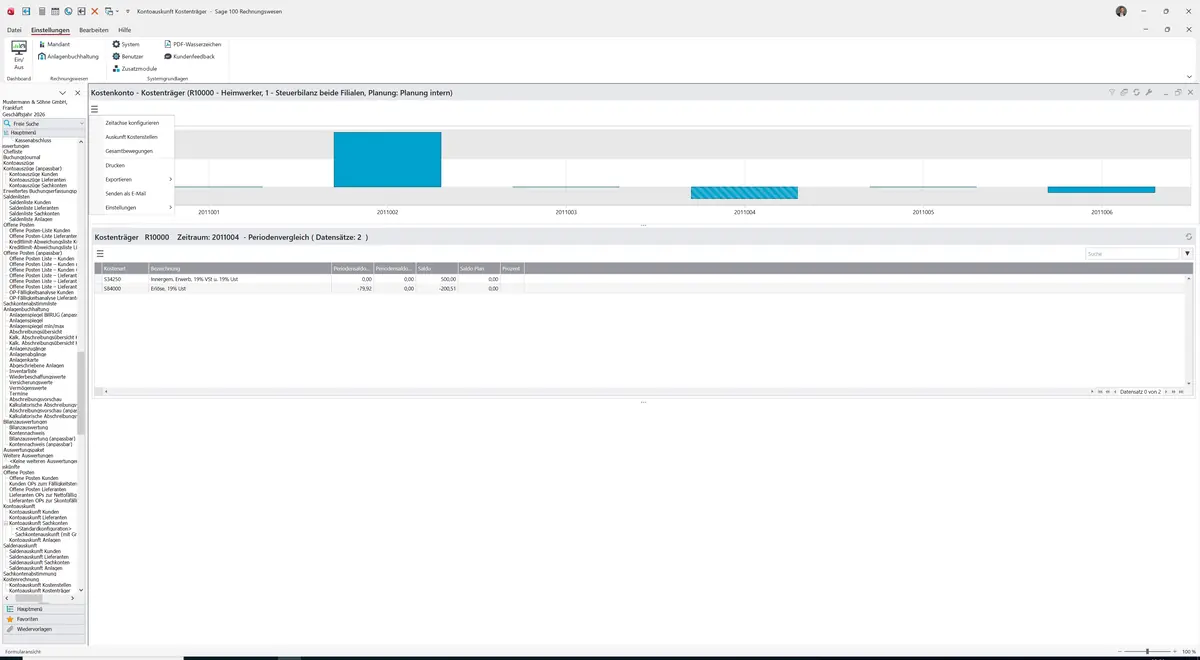
Task: Open Kundenfeedback from the ribbon
Action: 190,57
